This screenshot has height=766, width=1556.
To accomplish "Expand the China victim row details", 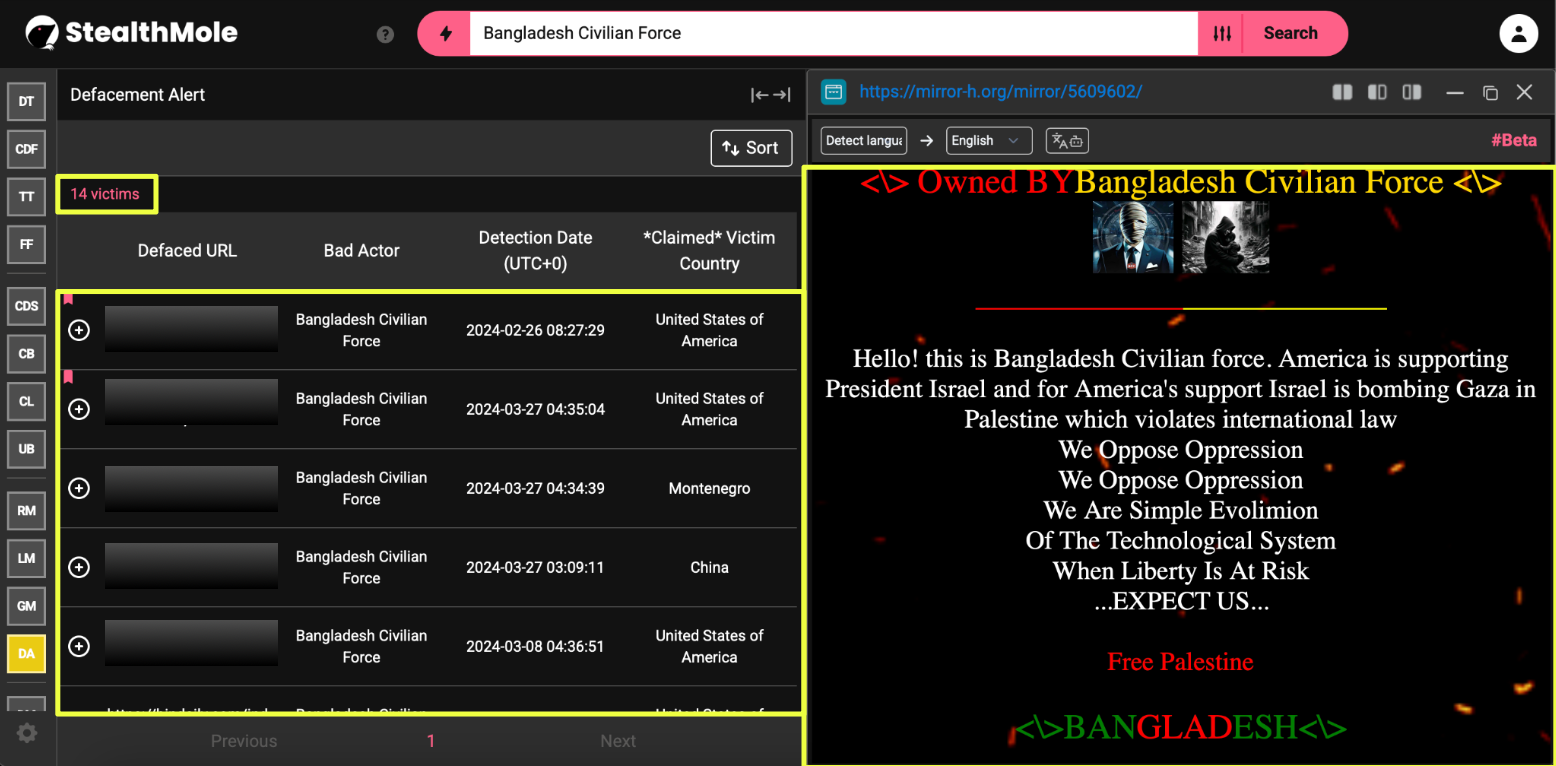I will coord(79,567).
